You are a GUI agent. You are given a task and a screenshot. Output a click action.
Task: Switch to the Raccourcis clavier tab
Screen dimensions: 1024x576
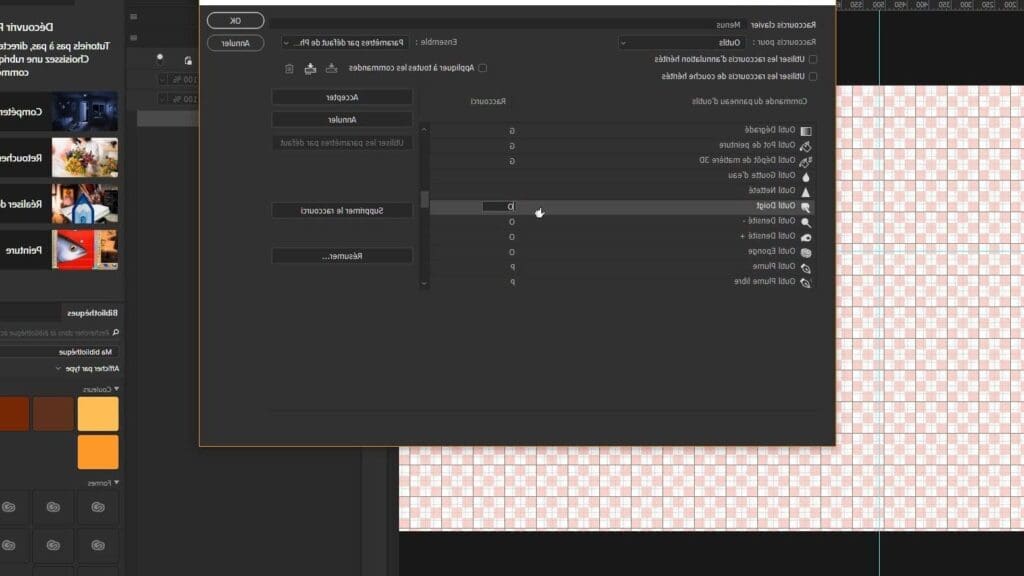pos(783,25)
